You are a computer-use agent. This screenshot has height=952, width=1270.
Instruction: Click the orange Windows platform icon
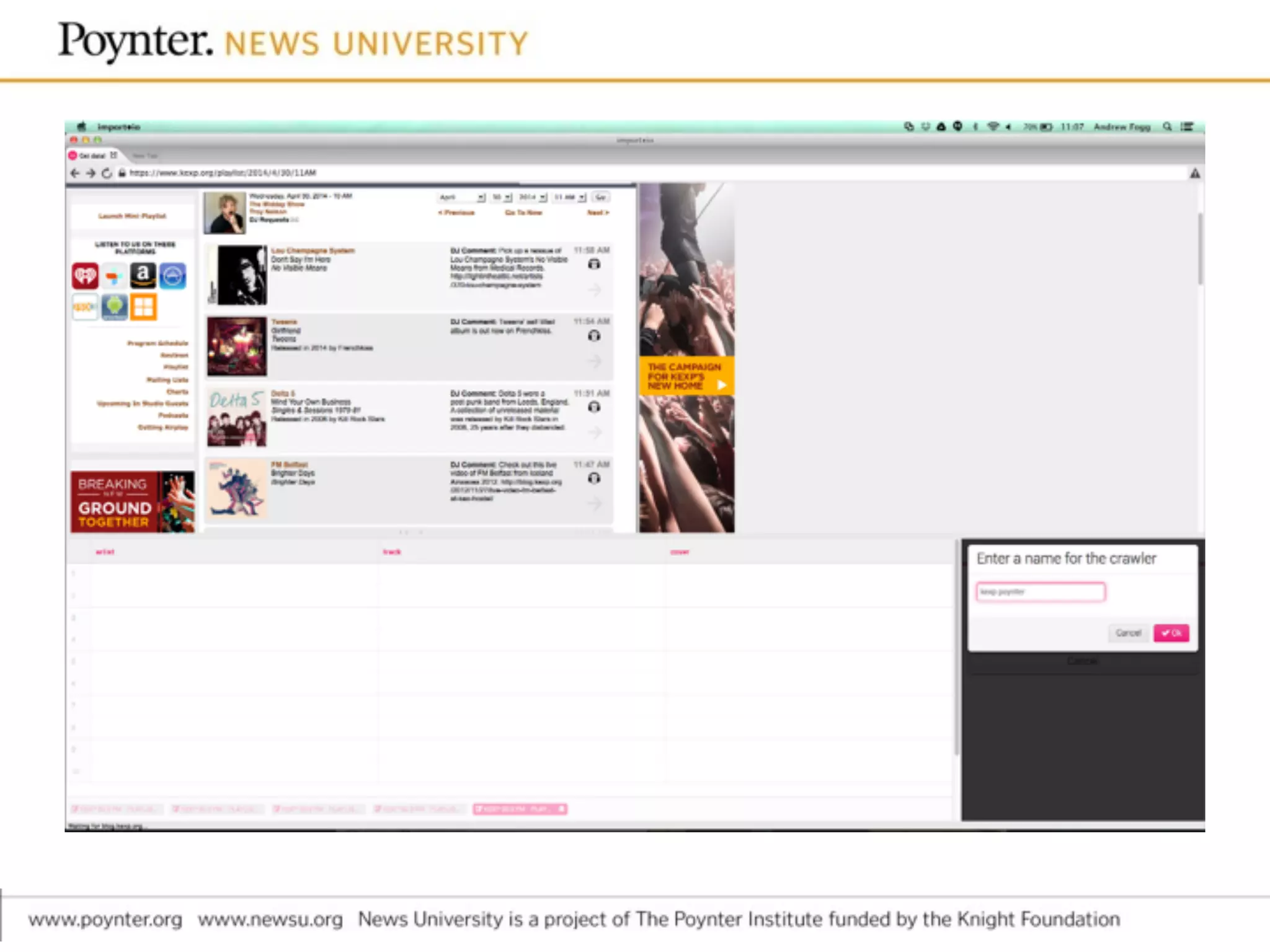click(143, 307)
